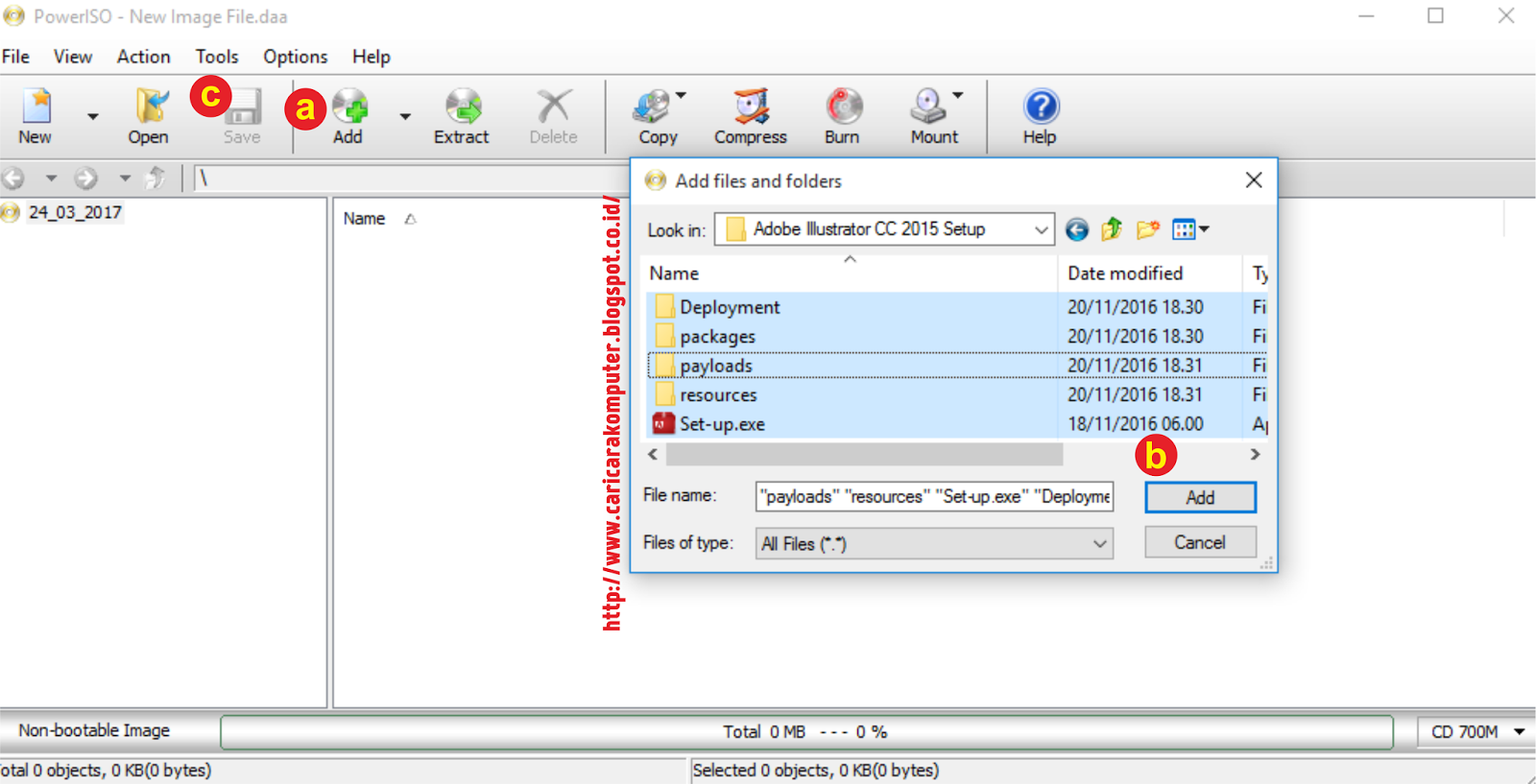1536x784 pixels.
Task: Open the Action menu
Action: click(x=144, y=57)
